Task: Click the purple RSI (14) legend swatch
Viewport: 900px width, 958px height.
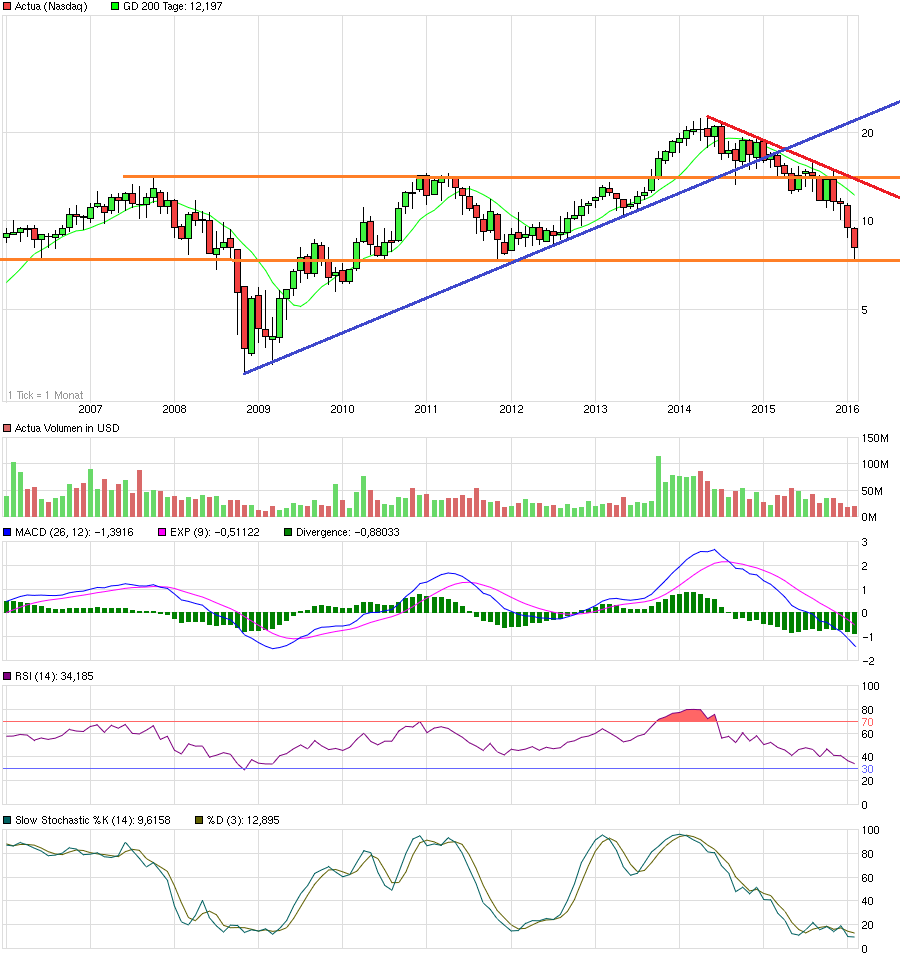Action: point(9,678)
